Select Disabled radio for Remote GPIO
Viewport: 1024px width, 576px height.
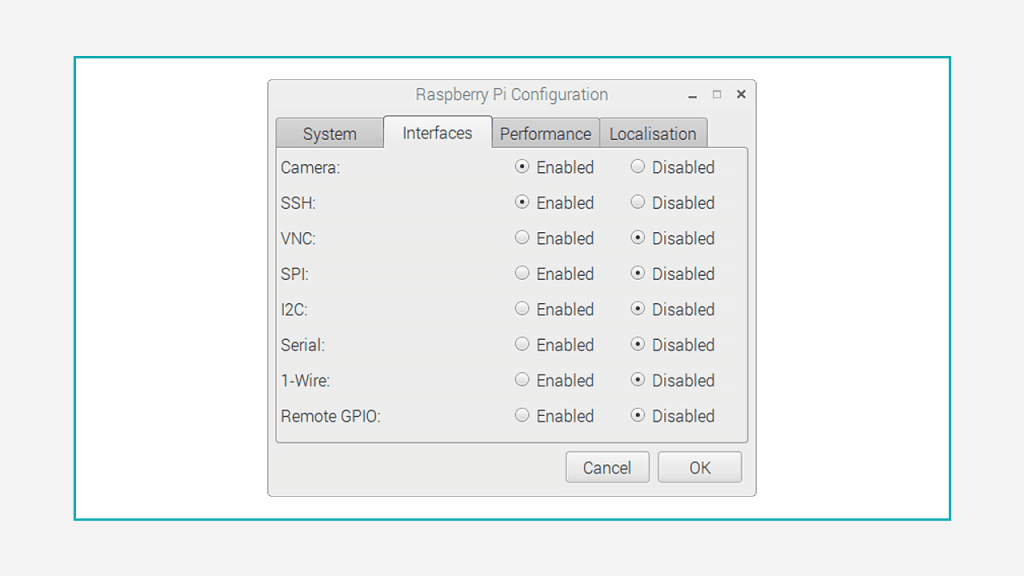coord(638,415)
